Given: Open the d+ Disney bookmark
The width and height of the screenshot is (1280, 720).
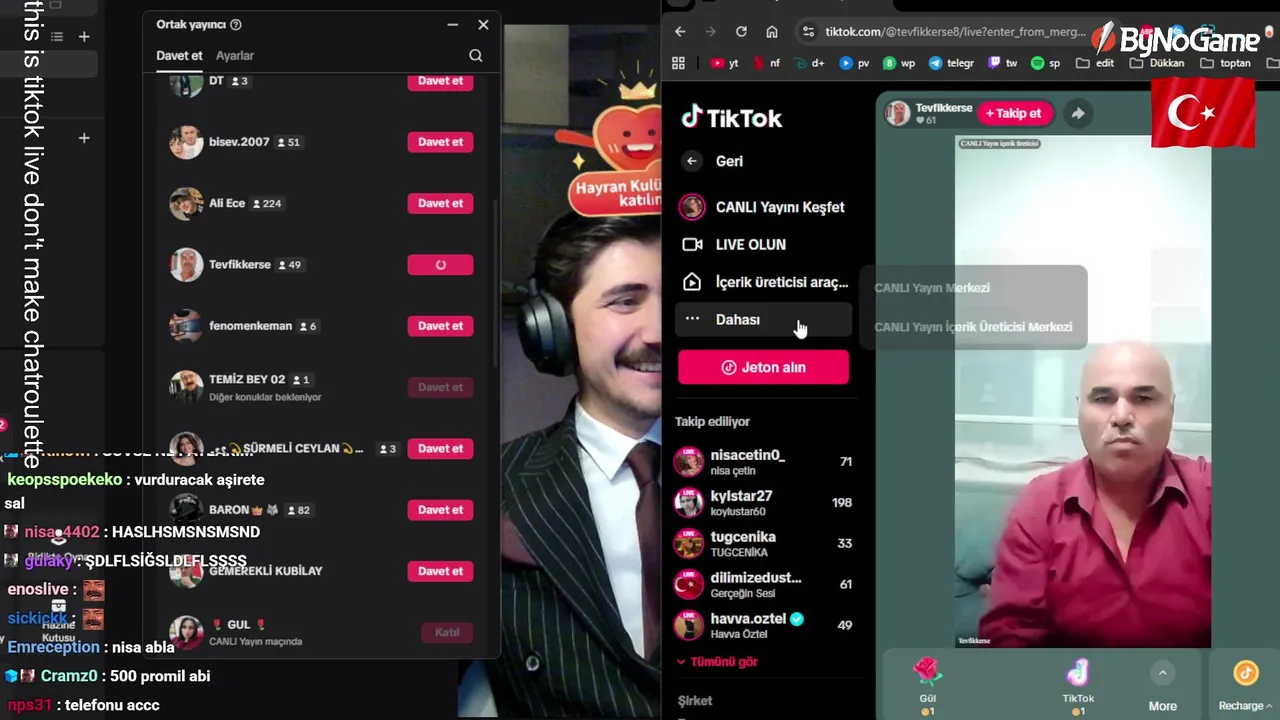Looking at the screenshot, I should tap(808, 63).
